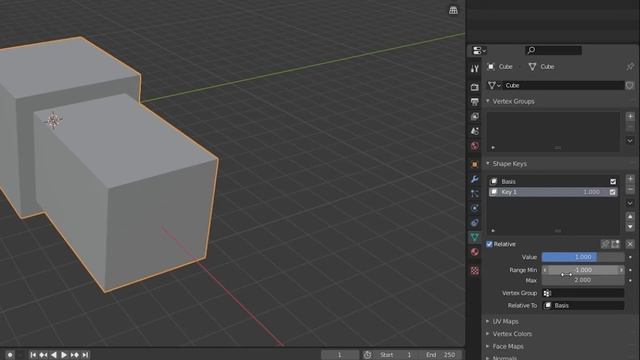640x360 pixels.
Task: Move shape key down in list
Action: pyautogui.click(x=630, y=227)
